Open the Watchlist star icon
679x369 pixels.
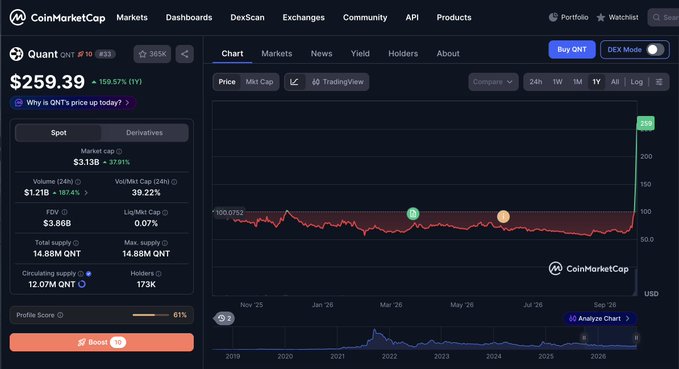pyautogui.click(x=601, y=17)
